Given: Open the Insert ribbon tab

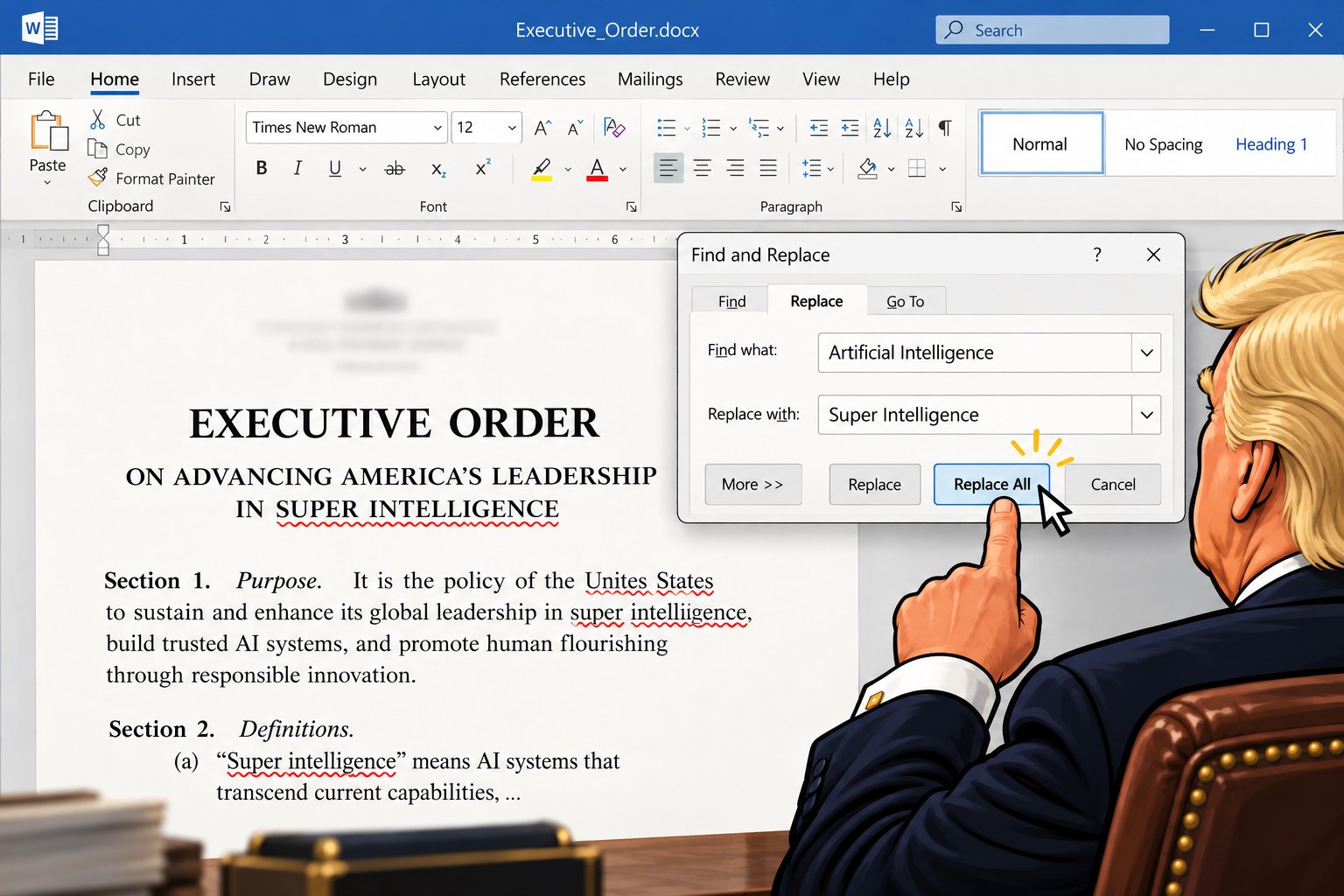Looking at the screenshot, I should coord(193,79).
